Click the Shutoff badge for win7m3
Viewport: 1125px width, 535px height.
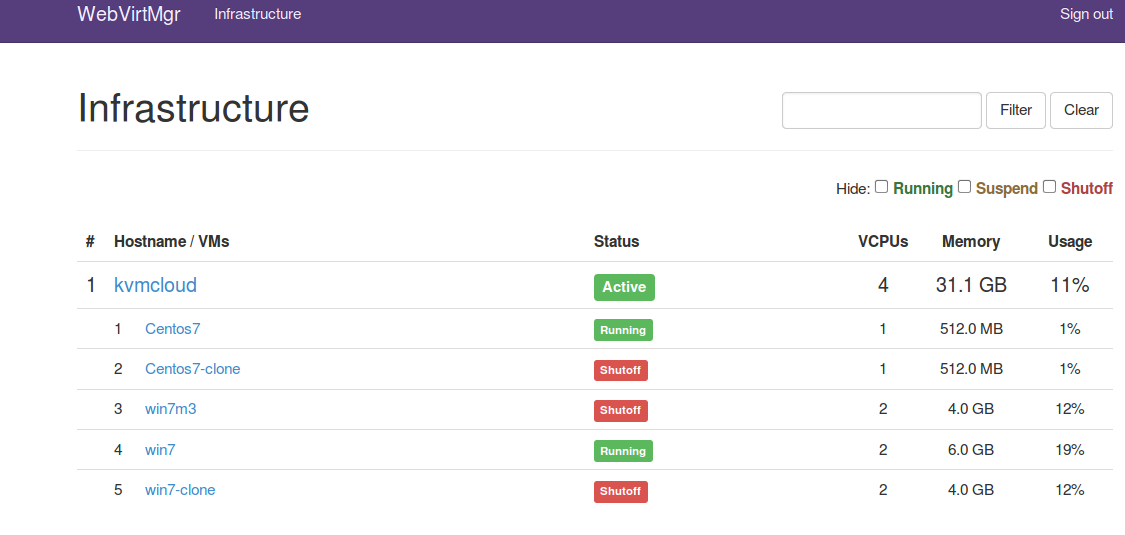click(x=621, y=411)
